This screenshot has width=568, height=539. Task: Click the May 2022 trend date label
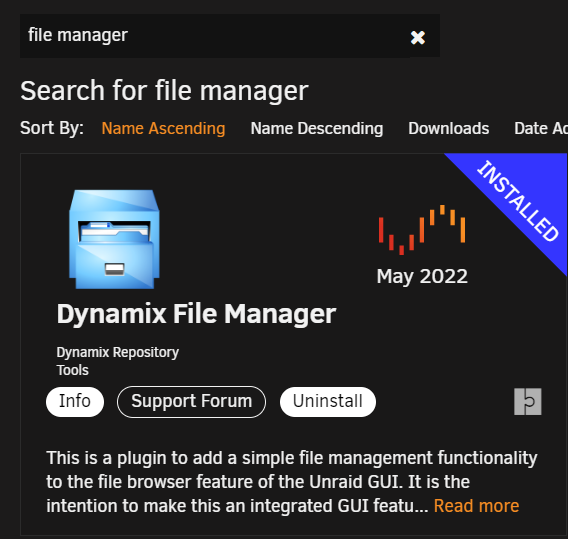422,277
